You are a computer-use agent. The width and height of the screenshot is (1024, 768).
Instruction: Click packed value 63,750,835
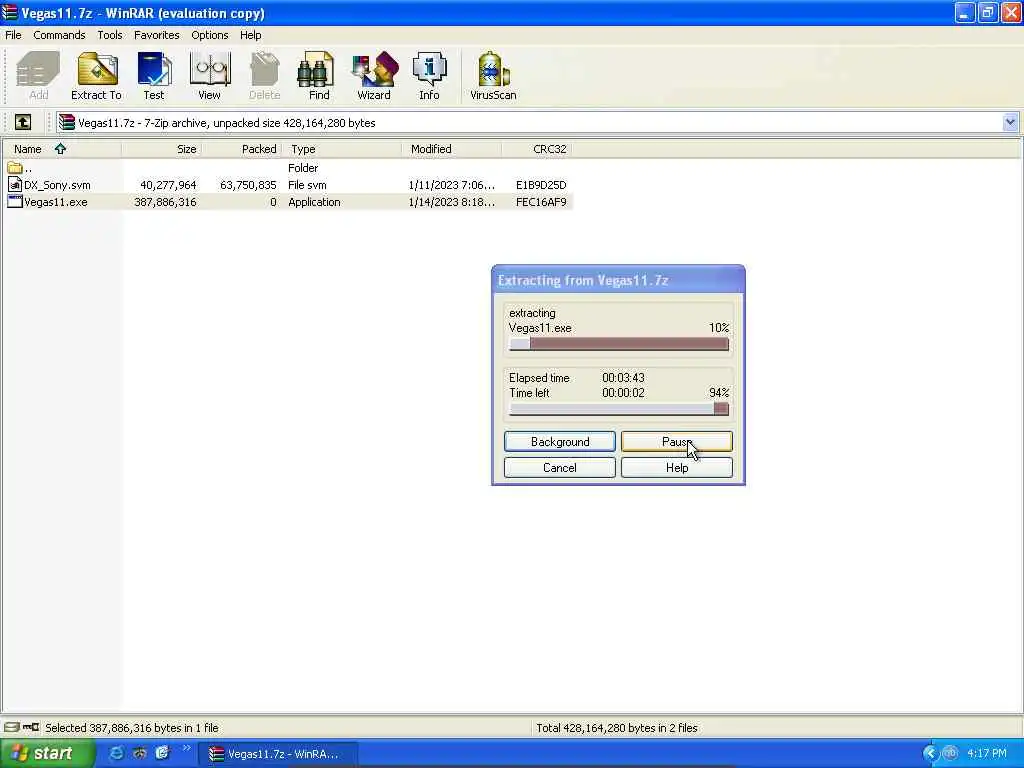pyautogui.click(x=248, y=185)
